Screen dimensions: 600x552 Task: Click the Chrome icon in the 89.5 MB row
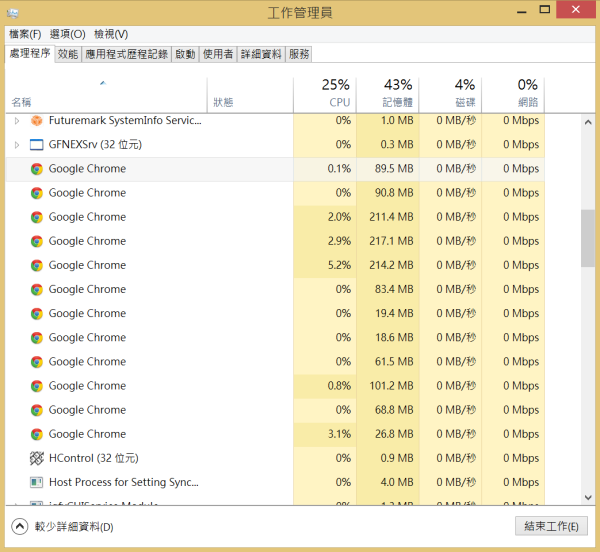(37, 169)
